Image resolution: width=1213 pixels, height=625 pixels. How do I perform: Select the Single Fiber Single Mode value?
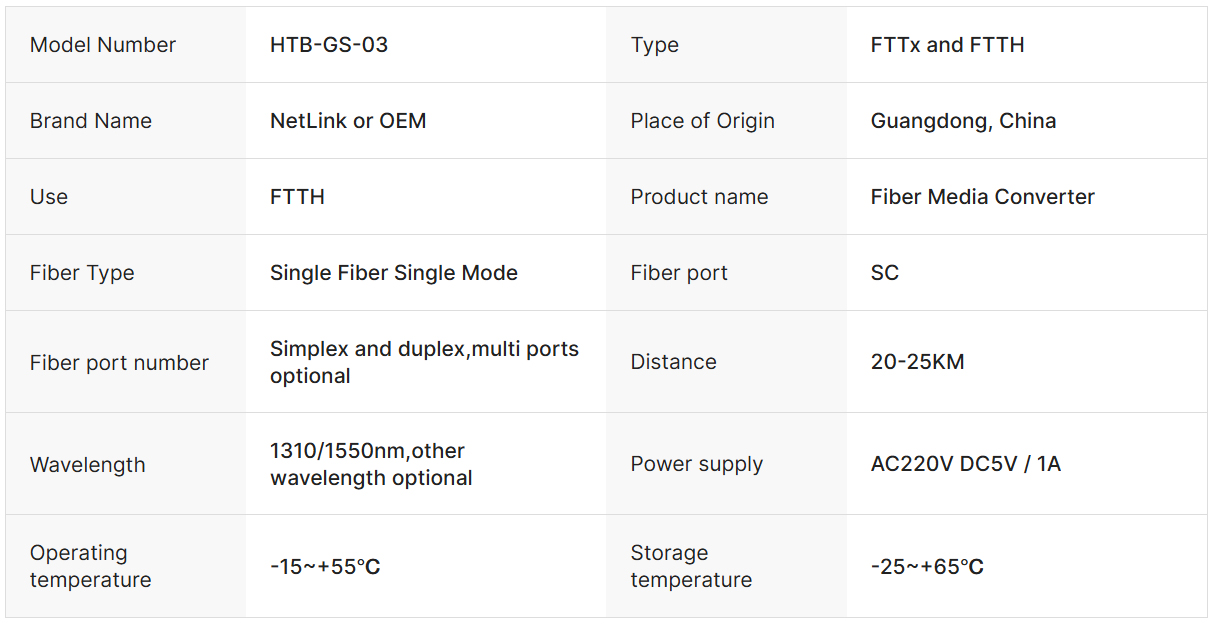tap(394, 273)
